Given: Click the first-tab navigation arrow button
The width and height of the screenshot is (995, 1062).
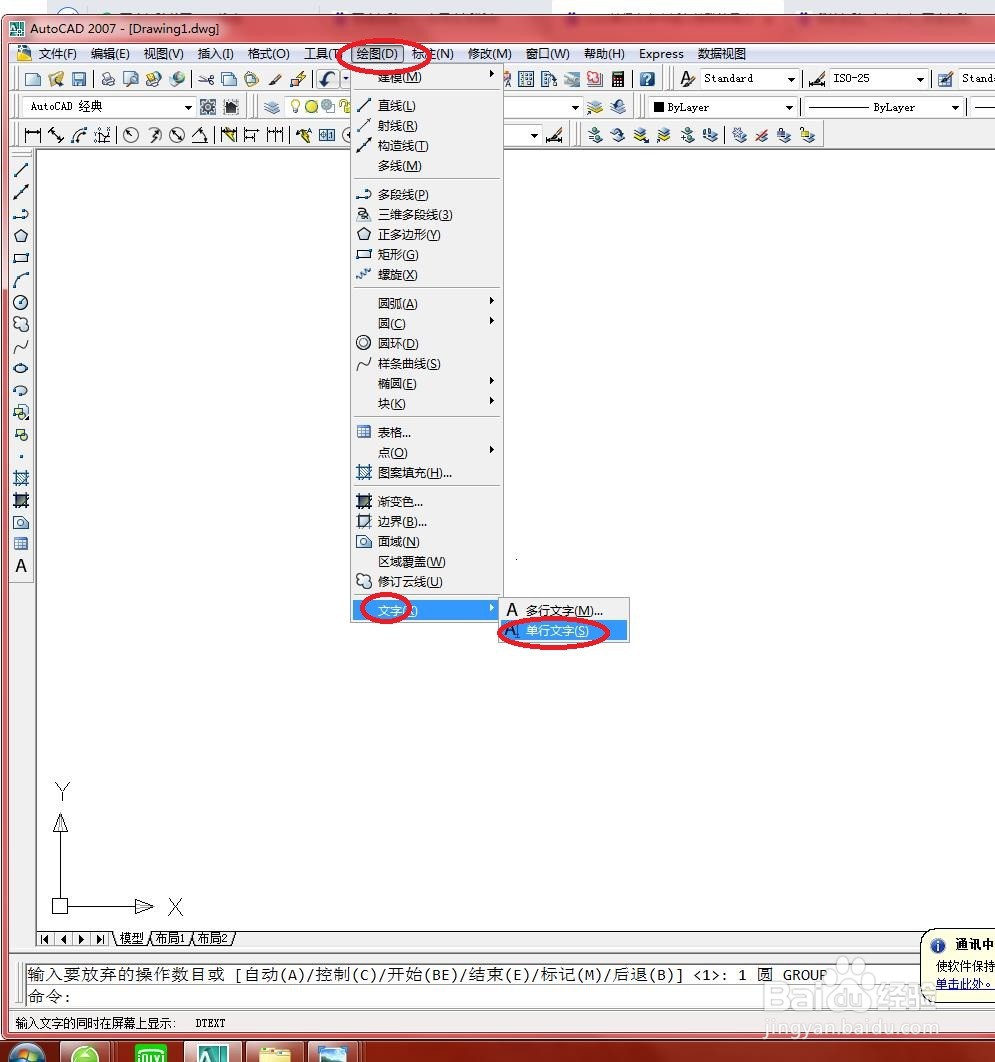Looking at the screenshot, I should pos(45,939).
